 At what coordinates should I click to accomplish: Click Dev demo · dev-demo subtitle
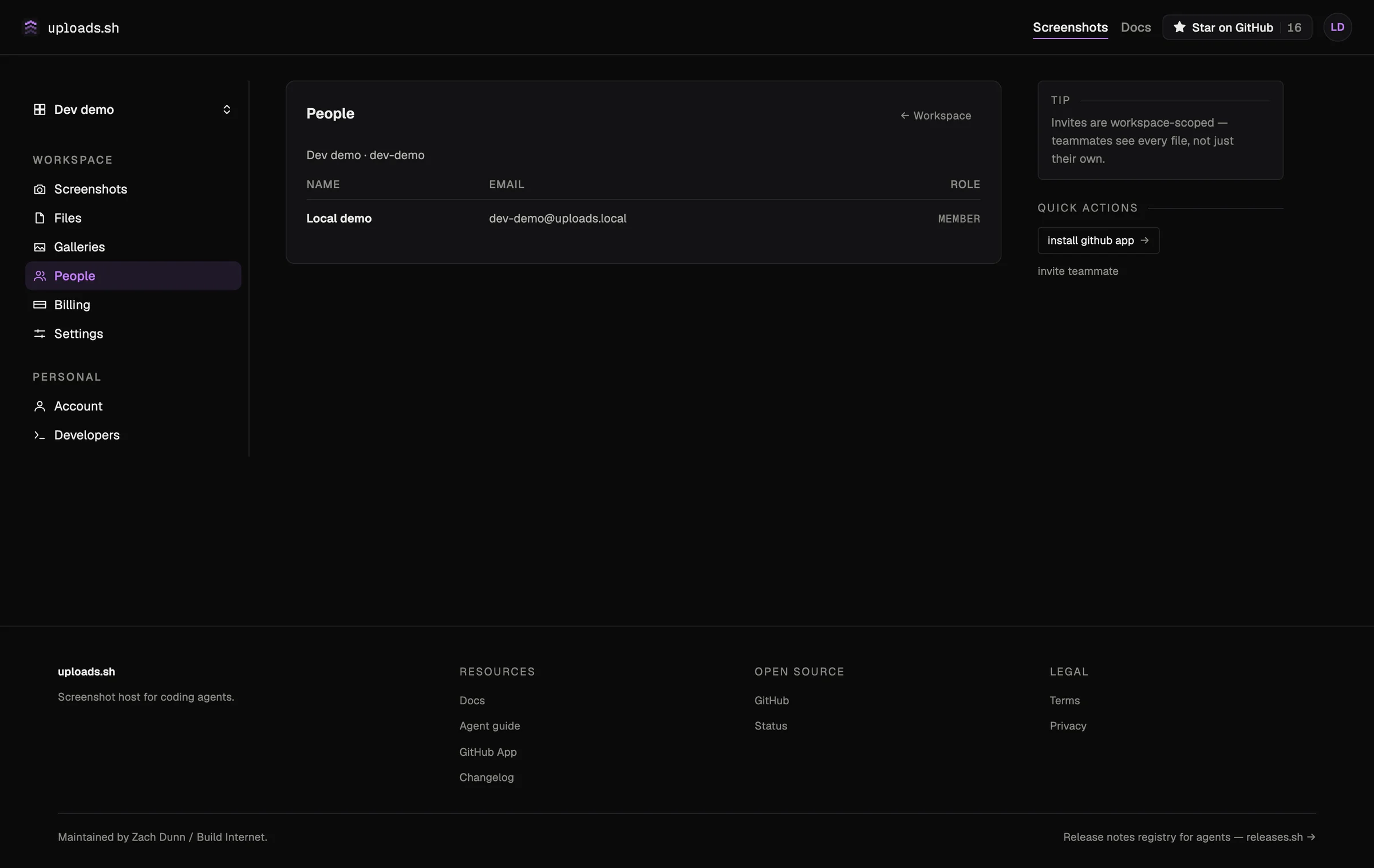point(365,155)
